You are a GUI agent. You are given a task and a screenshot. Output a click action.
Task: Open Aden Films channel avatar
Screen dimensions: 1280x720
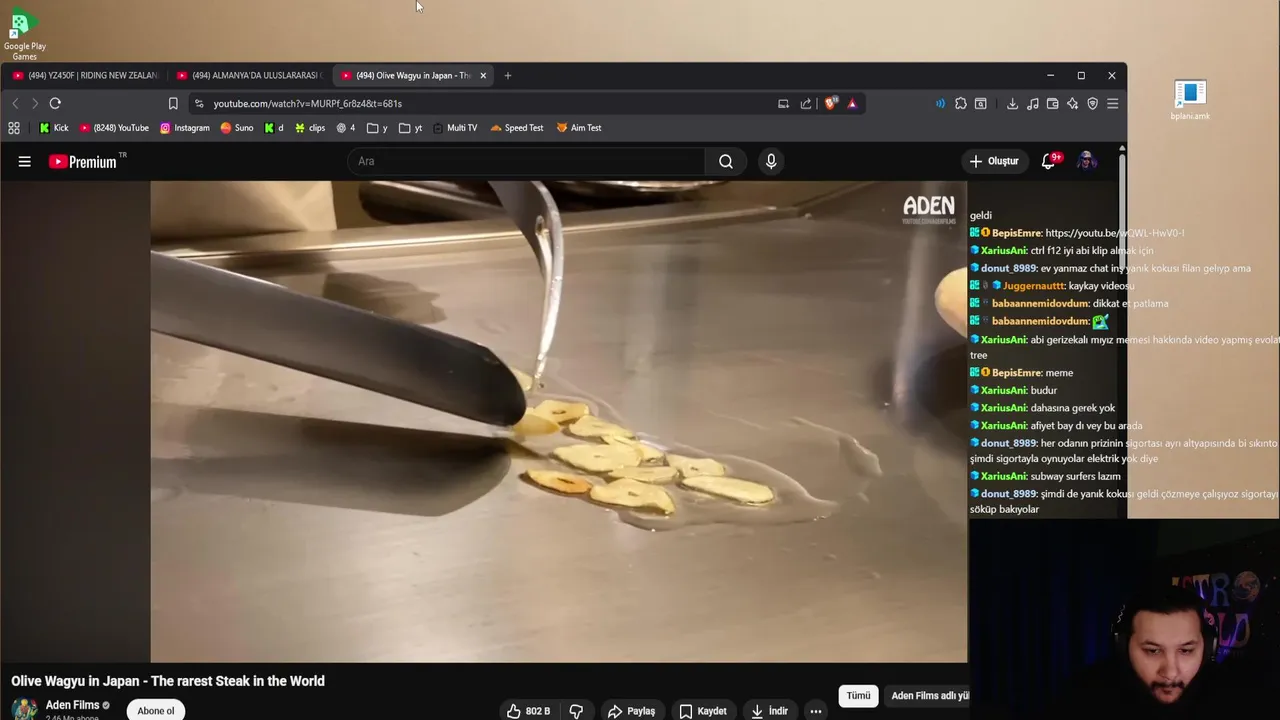coord(24,709)
